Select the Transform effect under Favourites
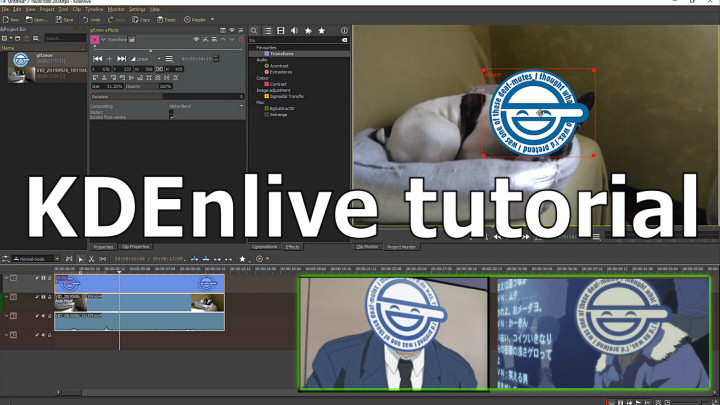This screenshot has height=405, width=720. (281, 54)
